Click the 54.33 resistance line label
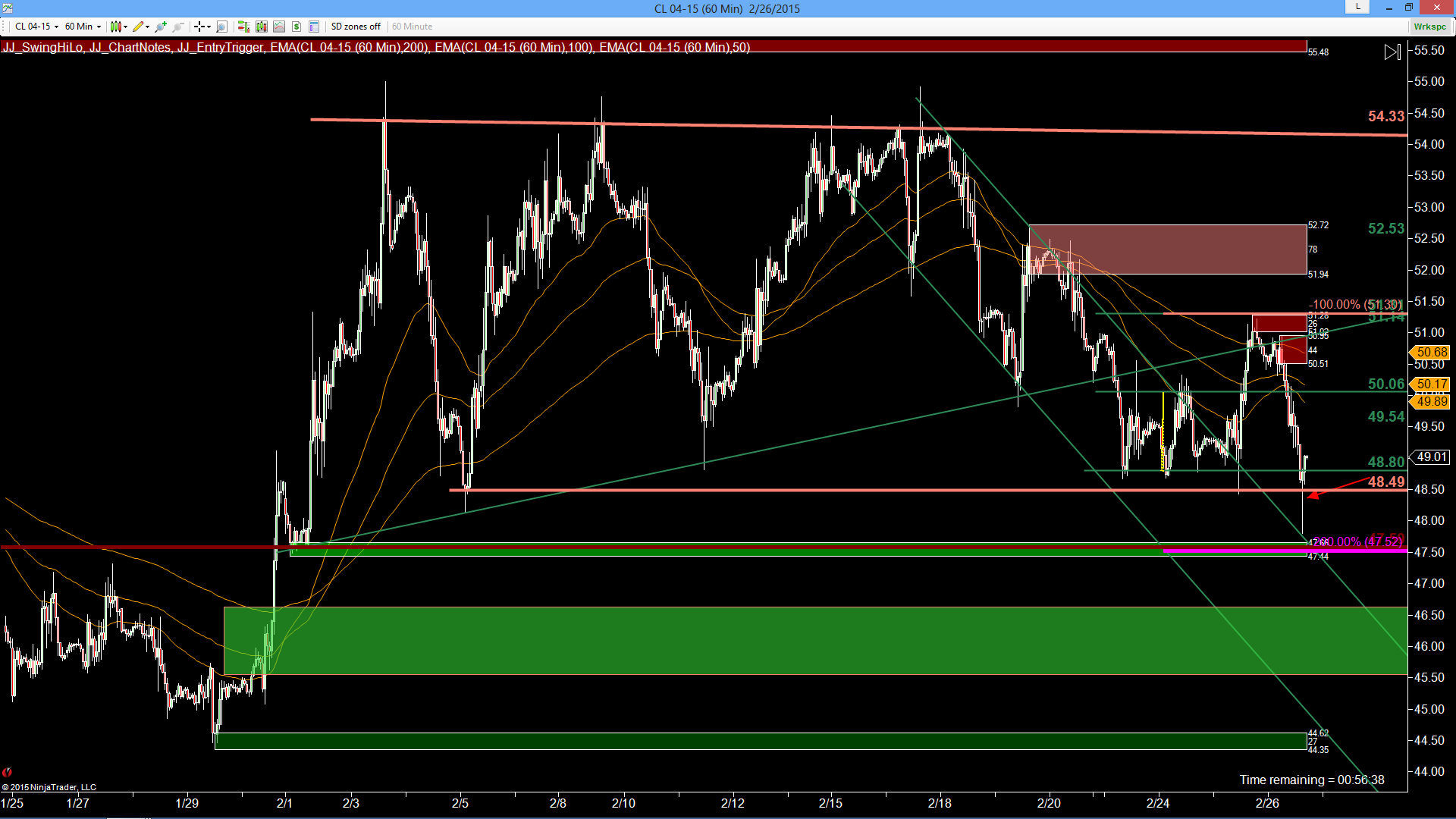This screenshot has width=1456, height=819. click(x=1386, y=116)
